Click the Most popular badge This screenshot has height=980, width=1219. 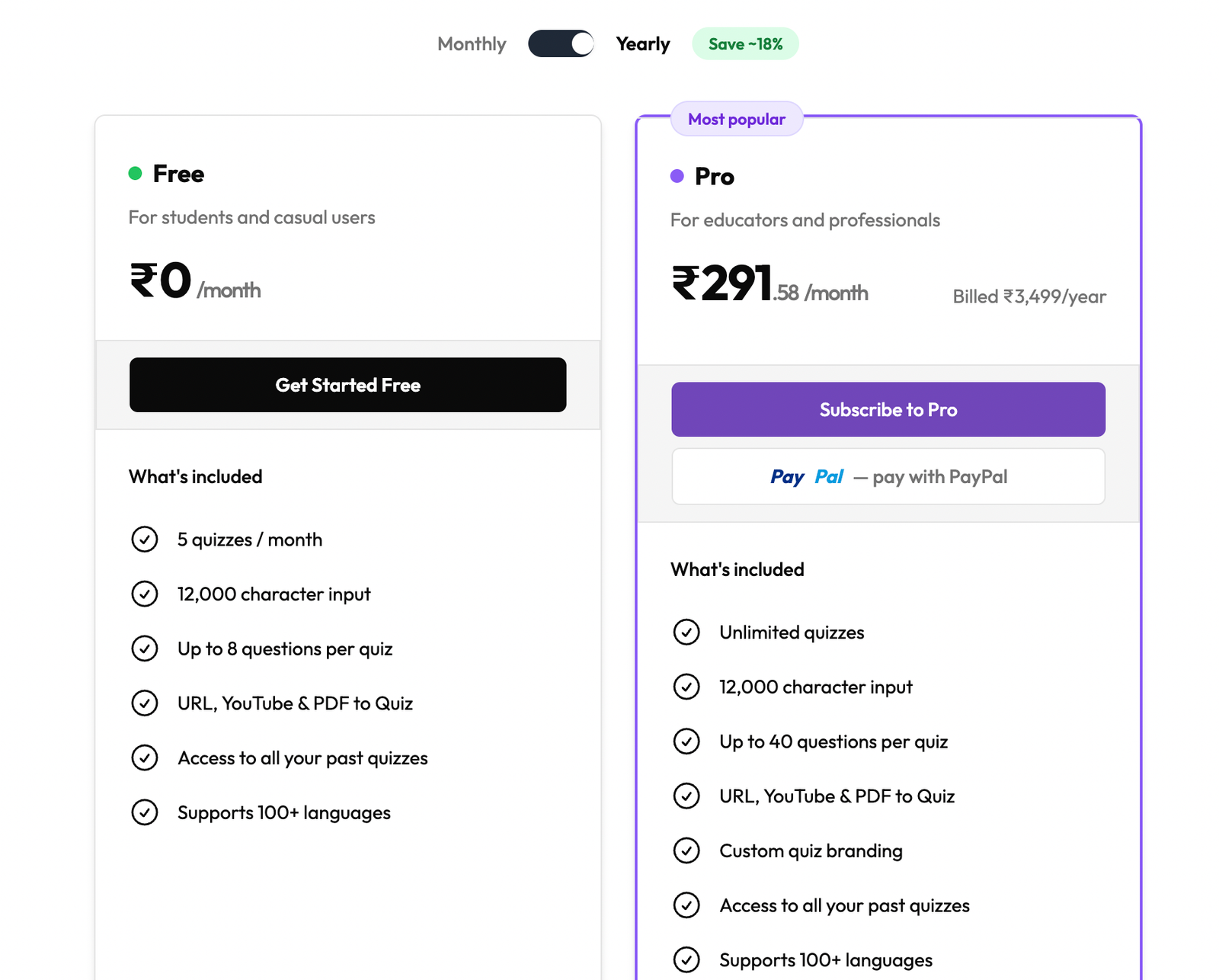737,119
